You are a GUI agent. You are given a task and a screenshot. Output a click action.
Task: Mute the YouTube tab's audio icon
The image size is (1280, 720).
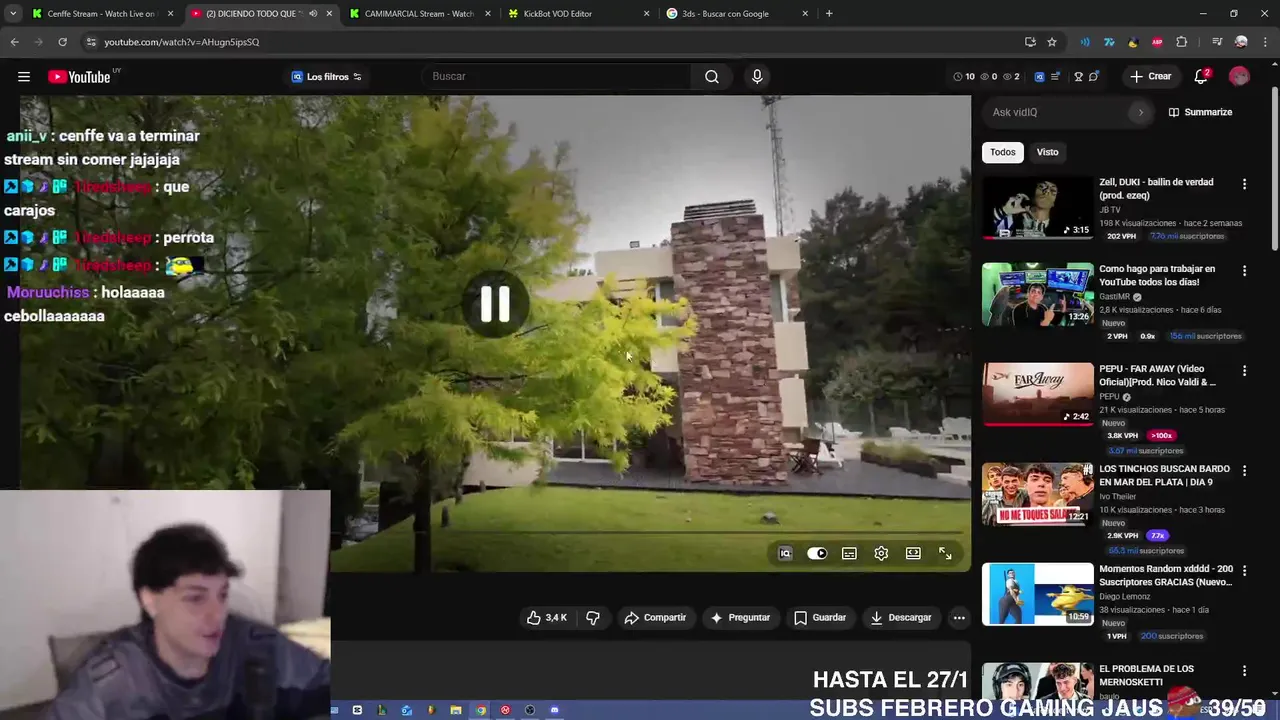313,14
